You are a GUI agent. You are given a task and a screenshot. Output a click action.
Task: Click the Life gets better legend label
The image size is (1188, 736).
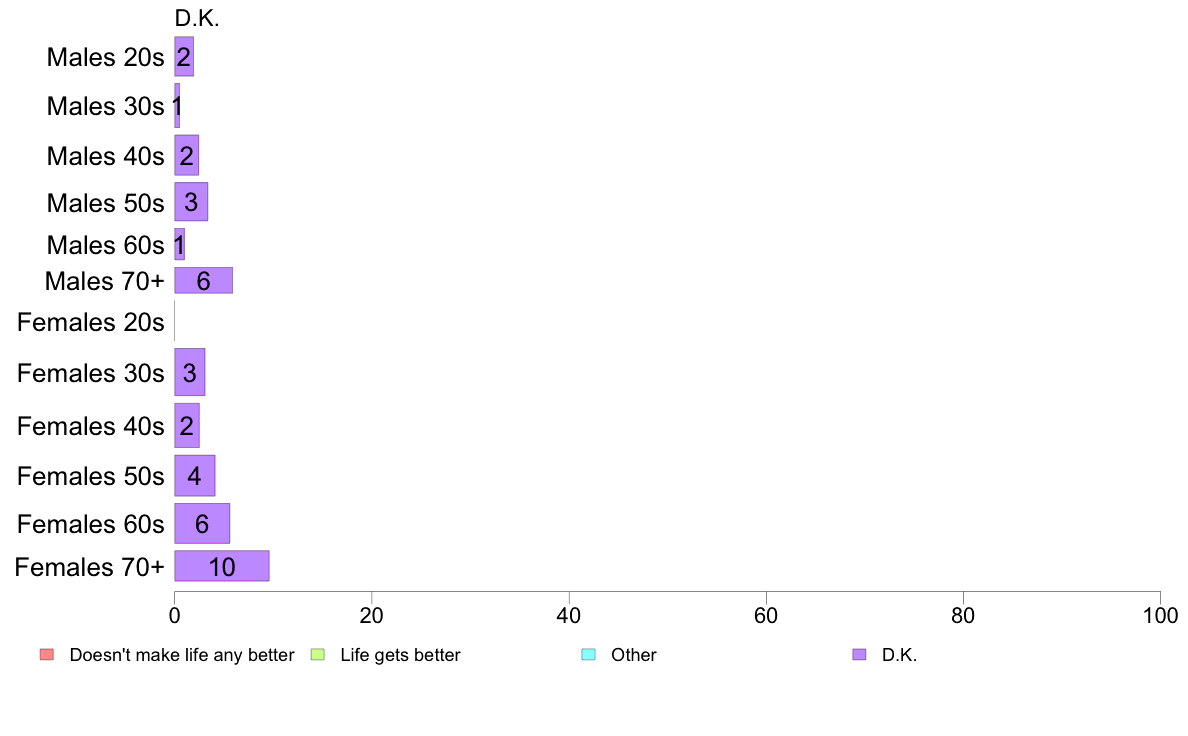coord(400,655)
